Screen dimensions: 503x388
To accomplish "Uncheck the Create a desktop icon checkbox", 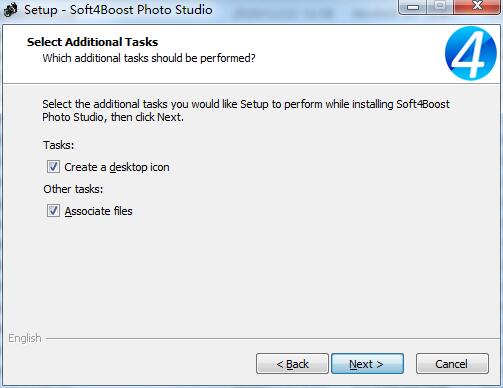I will click(53, 167).
